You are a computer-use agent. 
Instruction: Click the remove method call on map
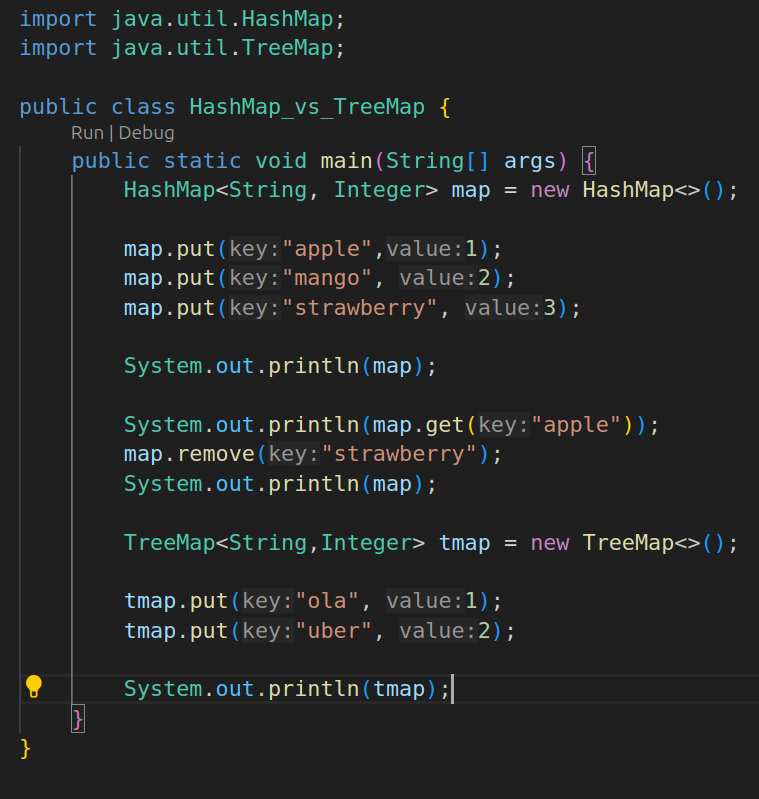coord(216,455)
